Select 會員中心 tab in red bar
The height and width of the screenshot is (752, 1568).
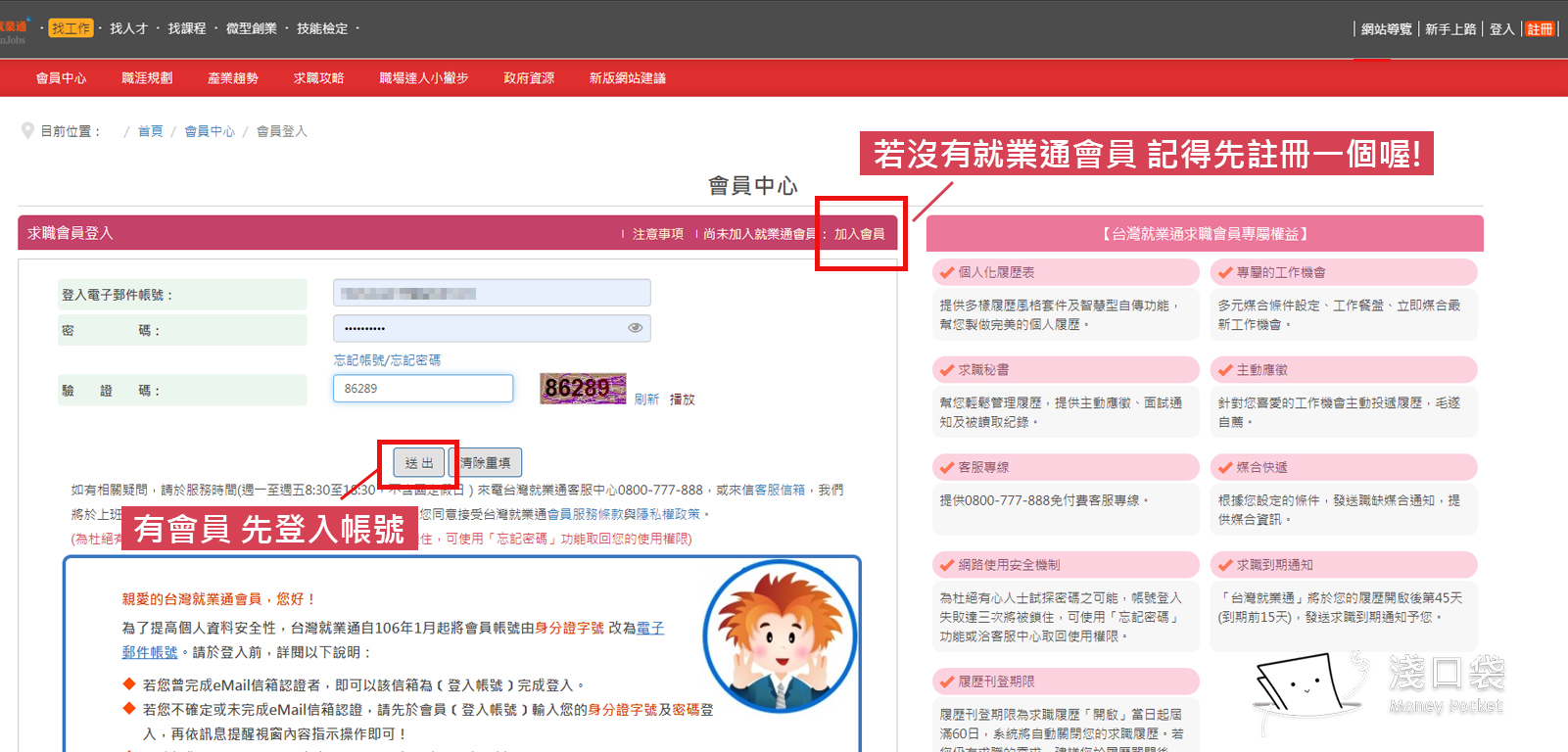pos(62,78)
